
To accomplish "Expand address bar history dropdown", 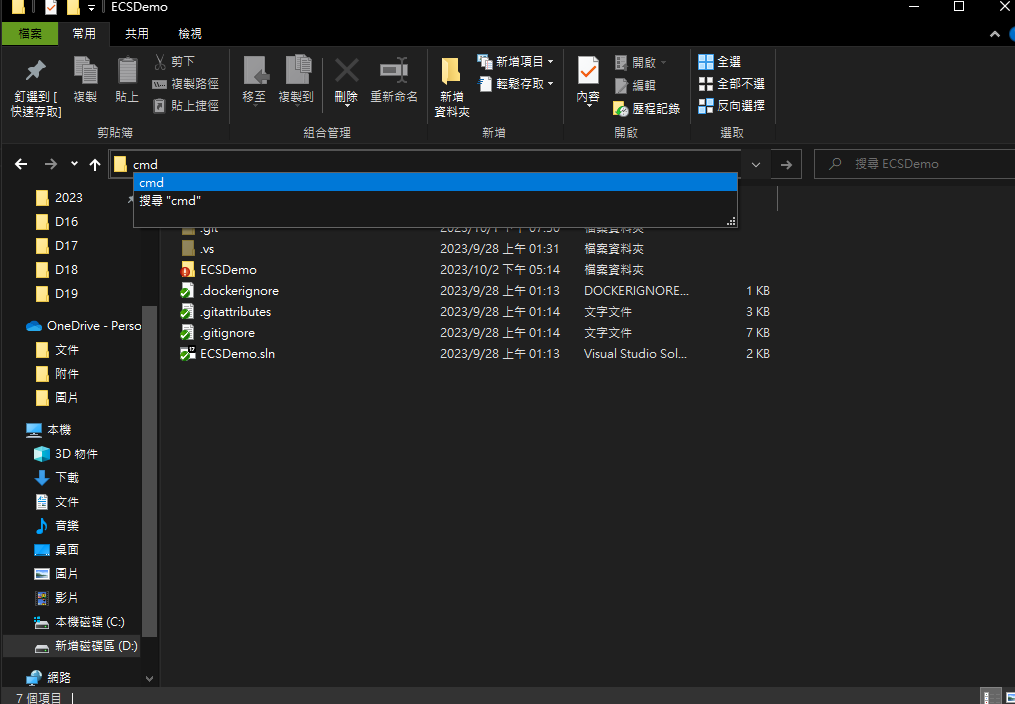I will (x=756, y=164).
